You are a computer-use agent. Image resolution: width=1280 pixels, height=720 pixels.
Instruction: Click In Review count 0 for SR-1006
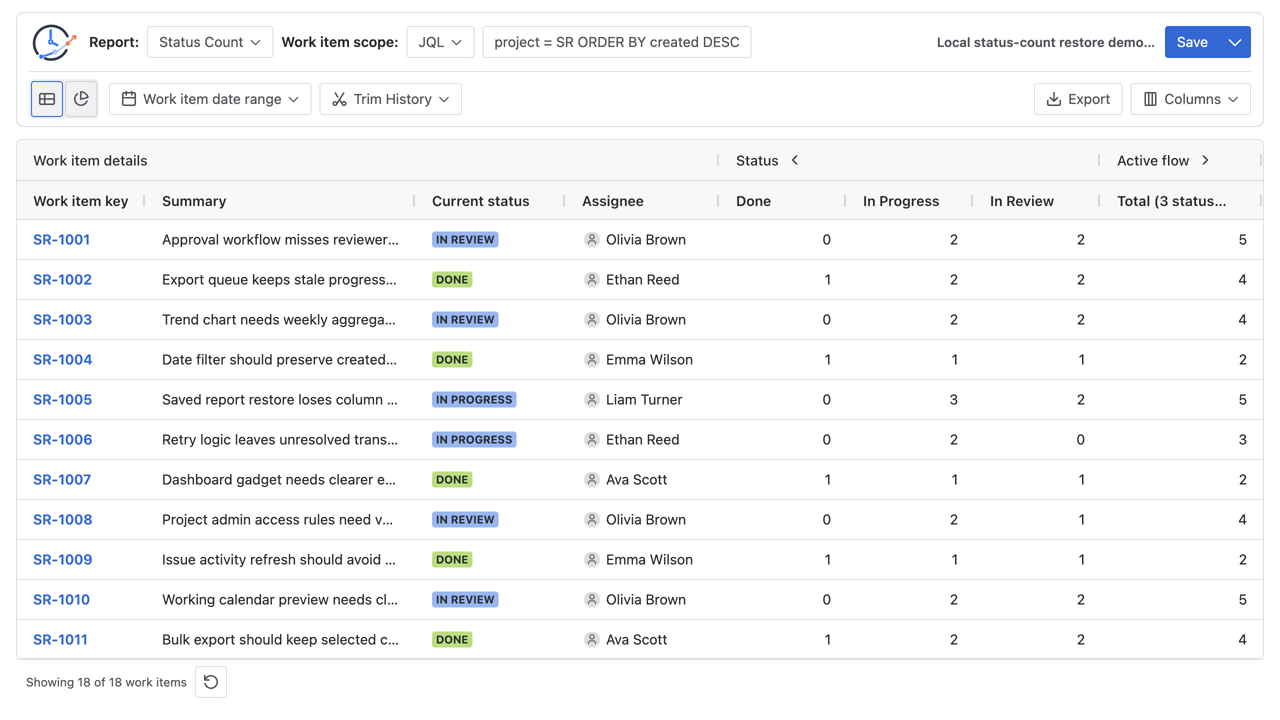click(1080, 439)
